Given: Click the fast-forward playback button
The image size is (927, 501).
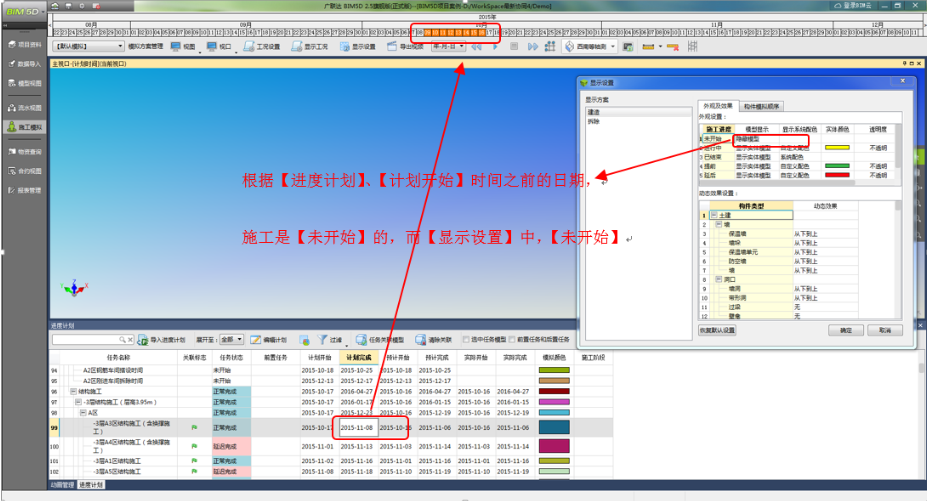Looking at the screenshot, I should click(x=533, y=46).
